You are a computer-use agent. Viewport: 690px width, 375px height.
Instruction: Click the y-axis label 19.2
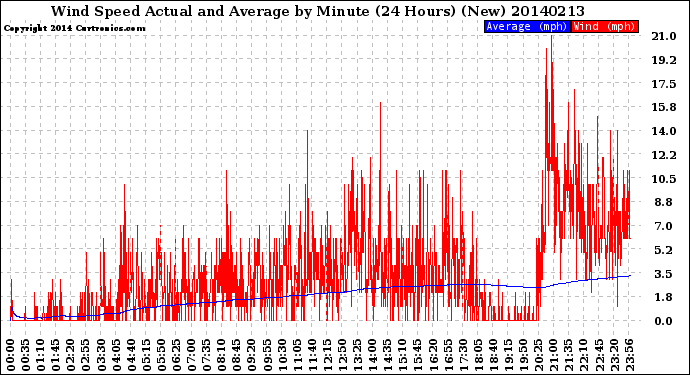(x=664, y=60)
